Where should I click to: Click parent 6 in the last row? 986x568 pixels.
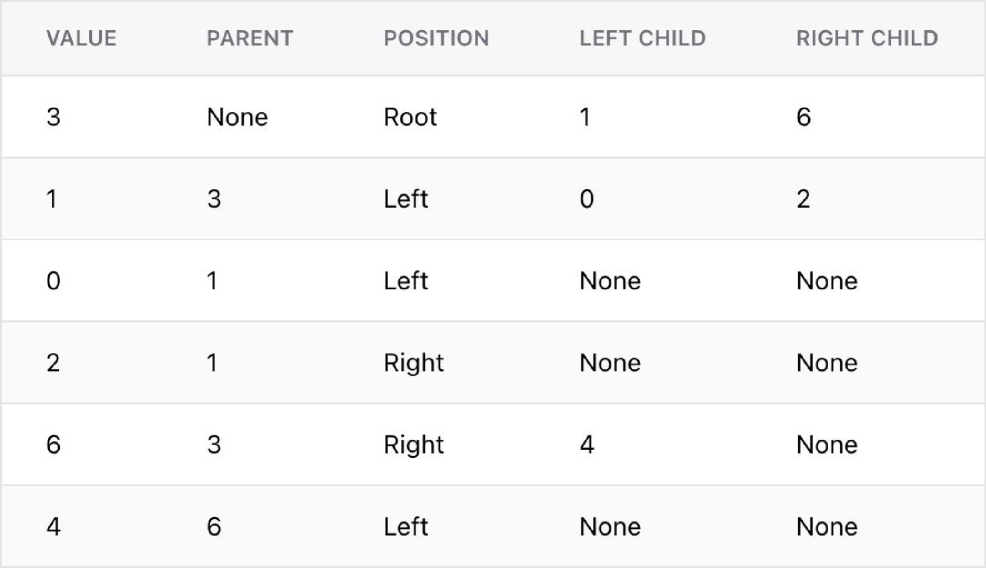click(x=213, y=527)
